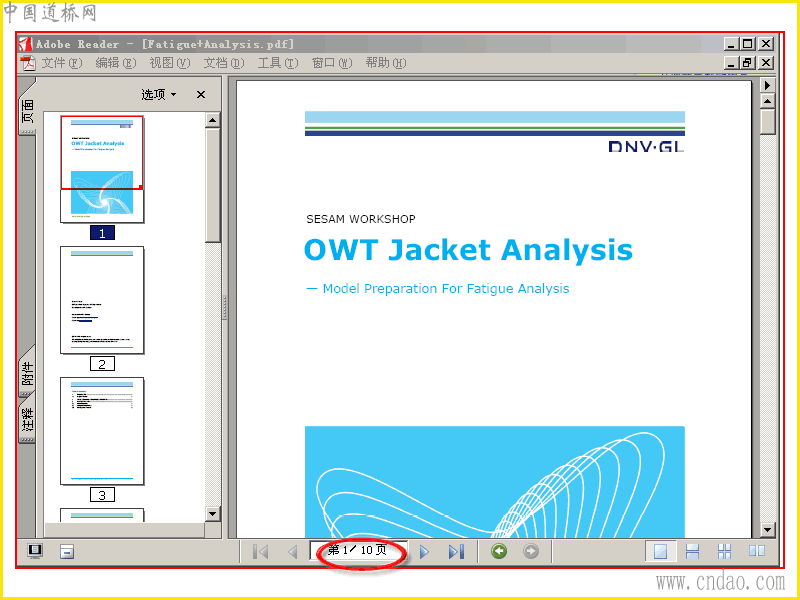Switch to continuous page layout
Screen dimensions: 800x600
click(x=692, y=551)
